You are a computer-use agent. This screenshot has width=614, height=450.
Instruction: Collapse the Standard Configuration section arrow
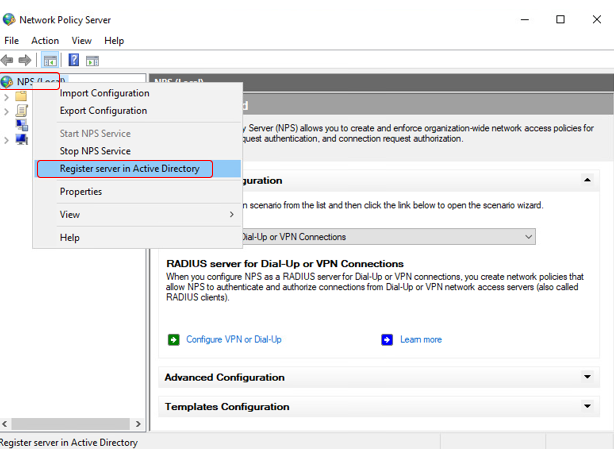[587, 180]
